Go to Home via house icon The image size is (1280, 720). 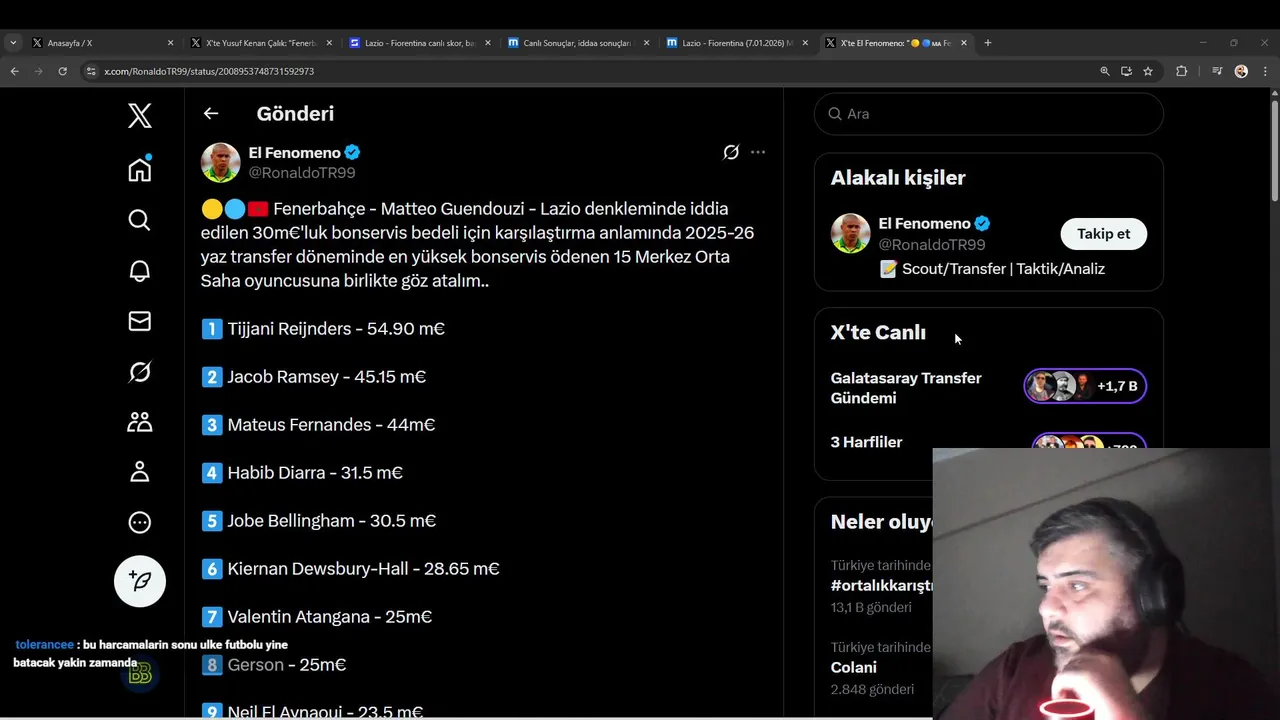(x=140, y=169)
